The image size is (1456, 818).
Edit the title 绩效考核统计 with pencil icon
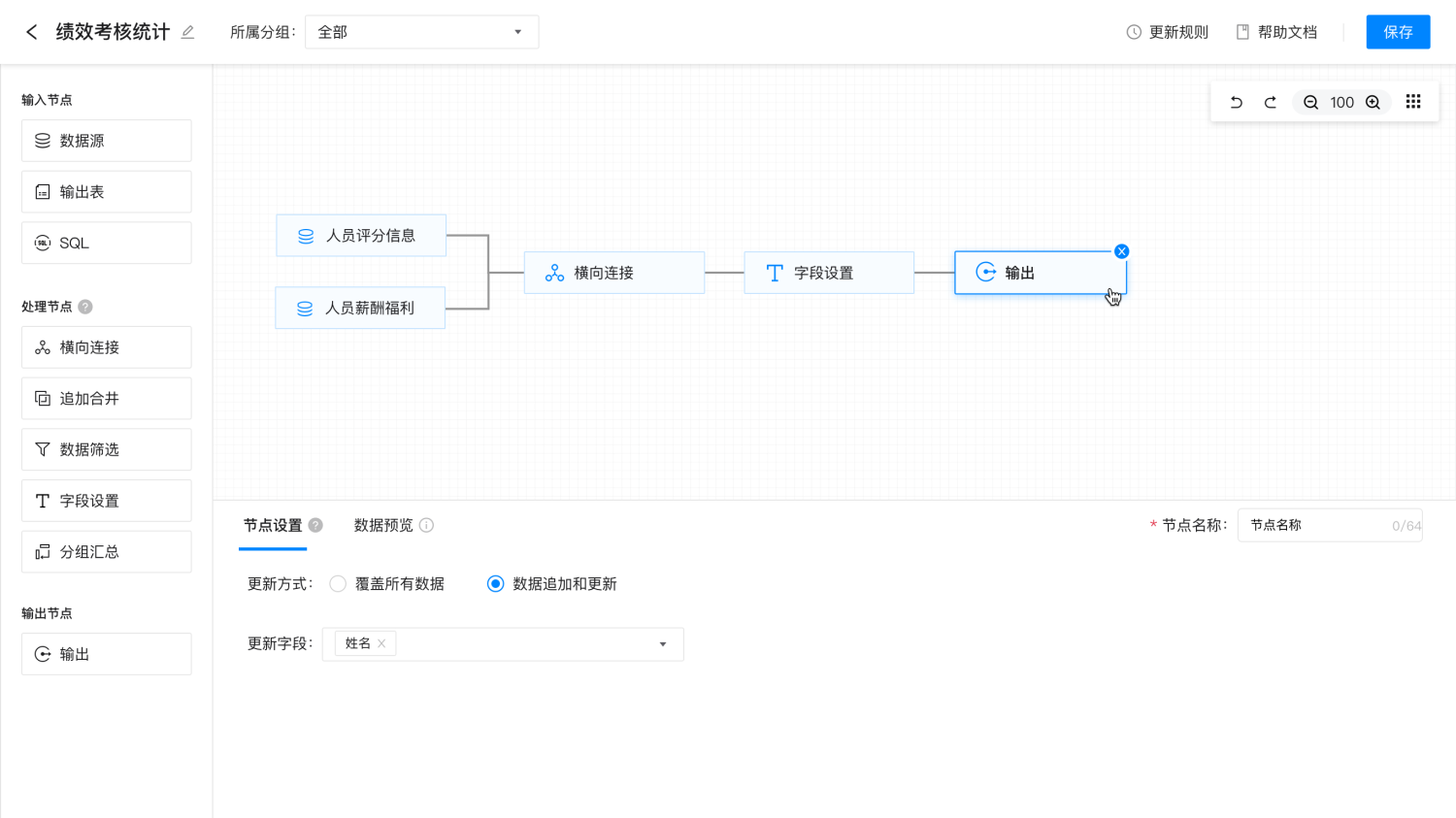[187, 32]
